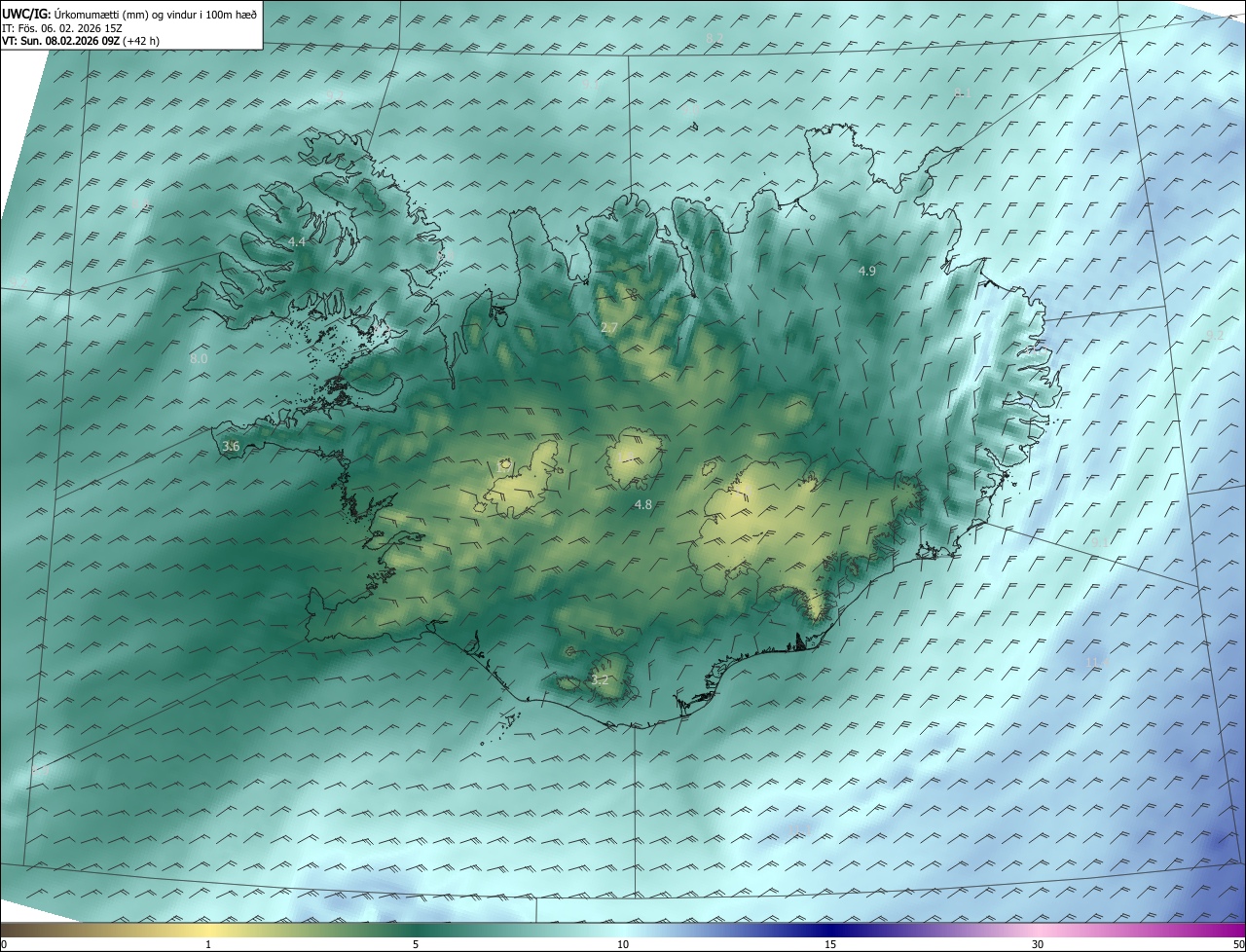1246x952 pixels.
Task: Click the 4.8 value on the map
Action: [x=643, y=504]
